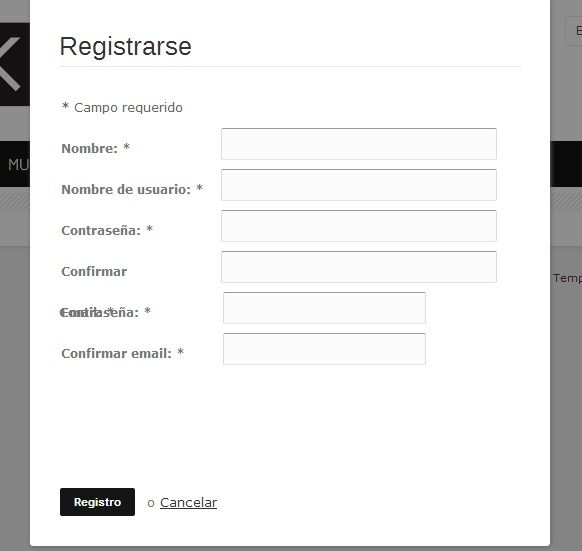Image resolution: width=582 pixels, height=551 pixels.
Task: Click the '* Campo requerido' note
Action: tap(122, 108)
